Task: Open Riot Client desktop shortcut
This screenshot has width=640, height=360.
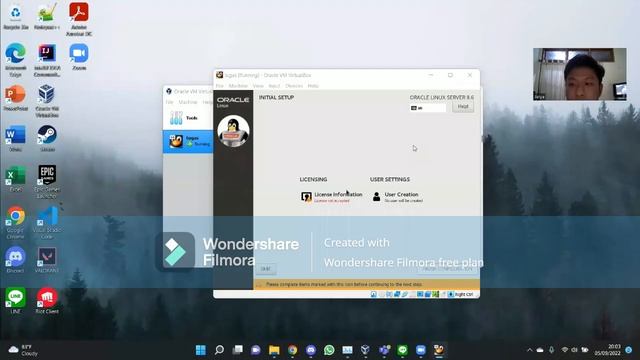Action: coord(47,301)
